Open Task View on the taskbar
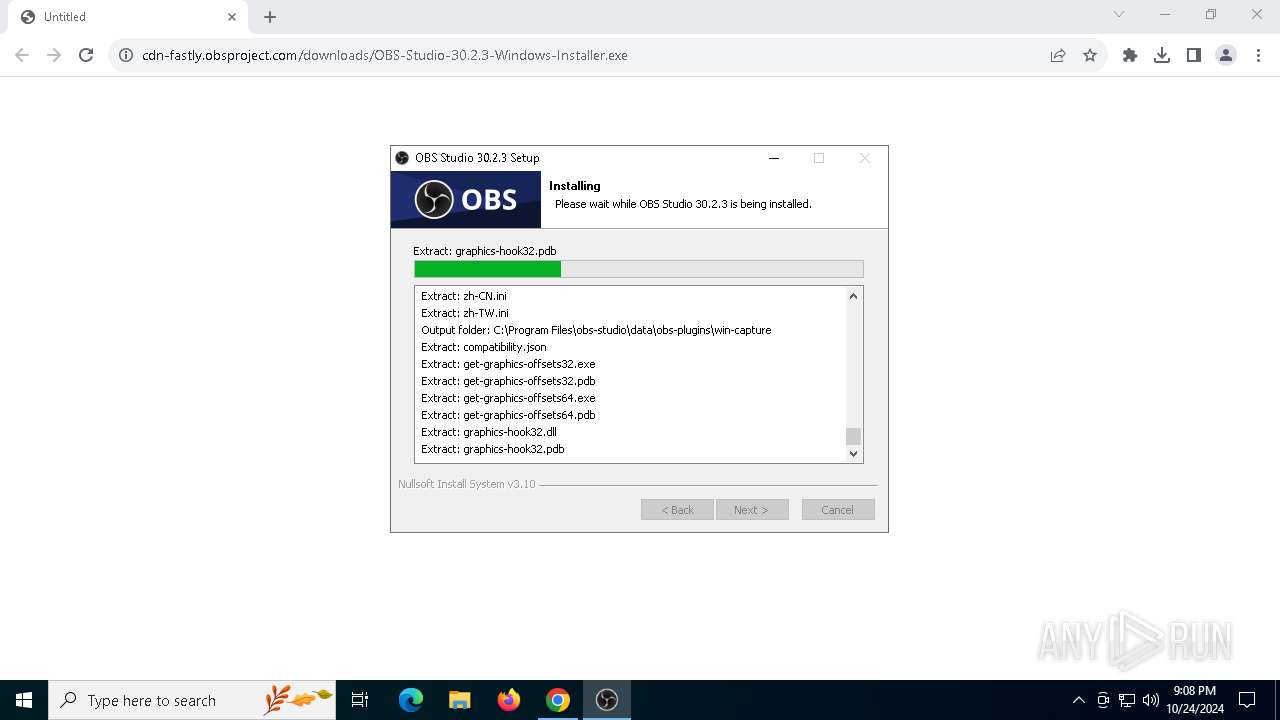The height and width of the screenshot is (720, 1280). pyautogui.click(x=360, y=700)
